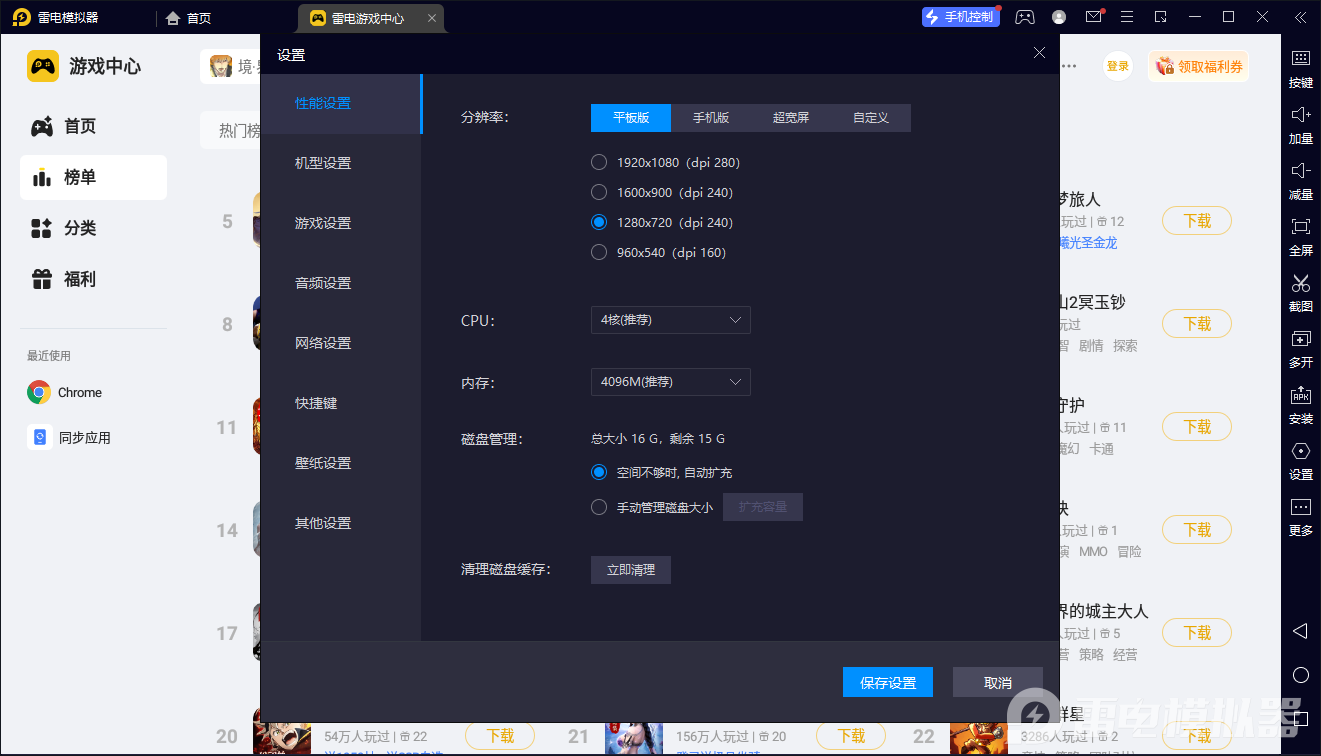Screen dimensions: 1321x756
Task: Click 立即清理 to clean disk cache
Action: (x=630, y=569)
